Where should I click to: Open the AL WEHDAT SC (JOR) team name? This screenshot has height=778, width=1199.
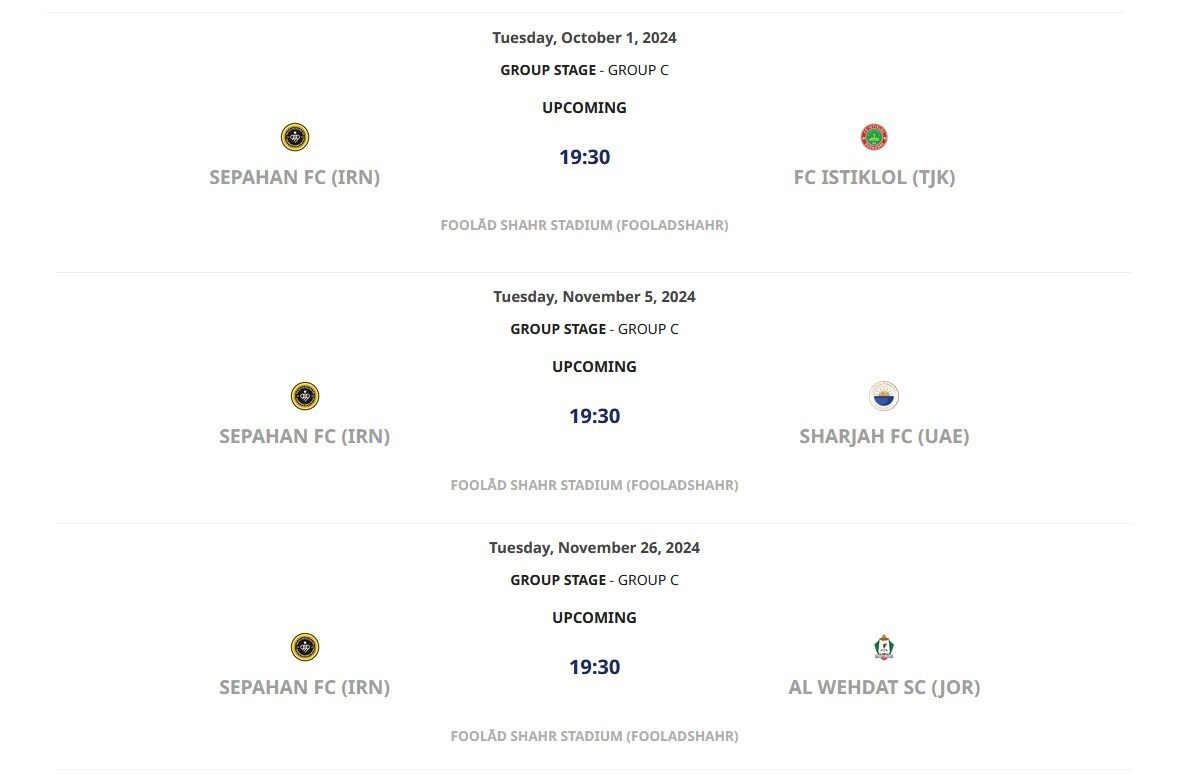884,688
